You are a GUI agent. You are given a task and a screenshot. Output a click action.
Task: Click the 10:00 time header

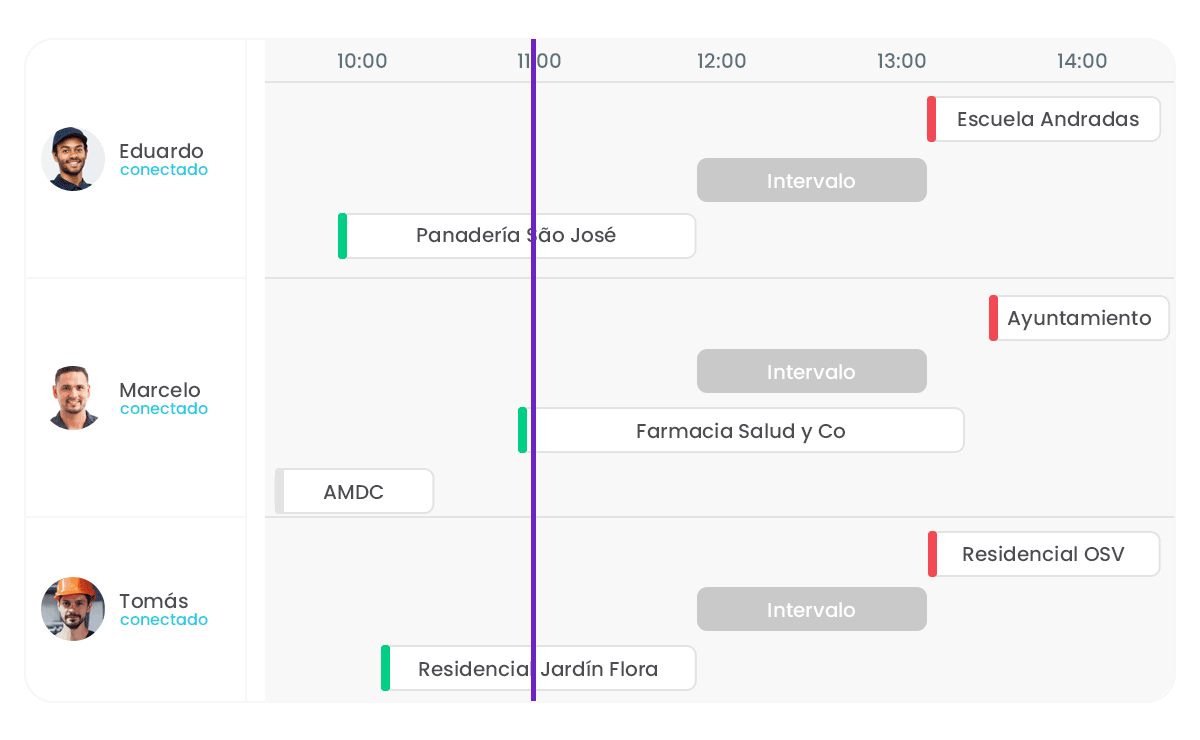(362, 61)
